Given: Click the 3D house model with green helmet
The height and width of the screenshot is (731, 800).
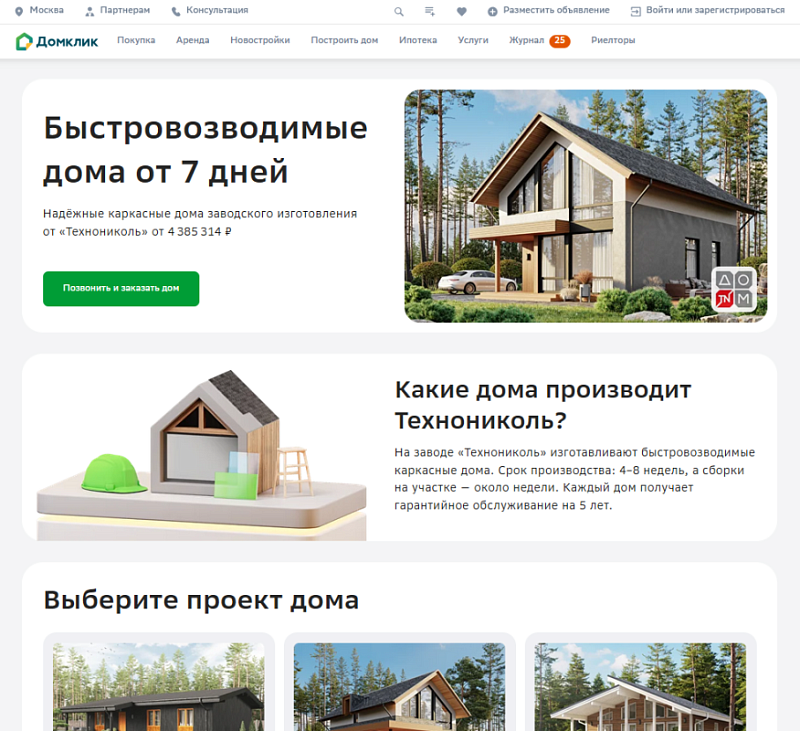Looking at the screenshot, I should (x=202, y=454).
